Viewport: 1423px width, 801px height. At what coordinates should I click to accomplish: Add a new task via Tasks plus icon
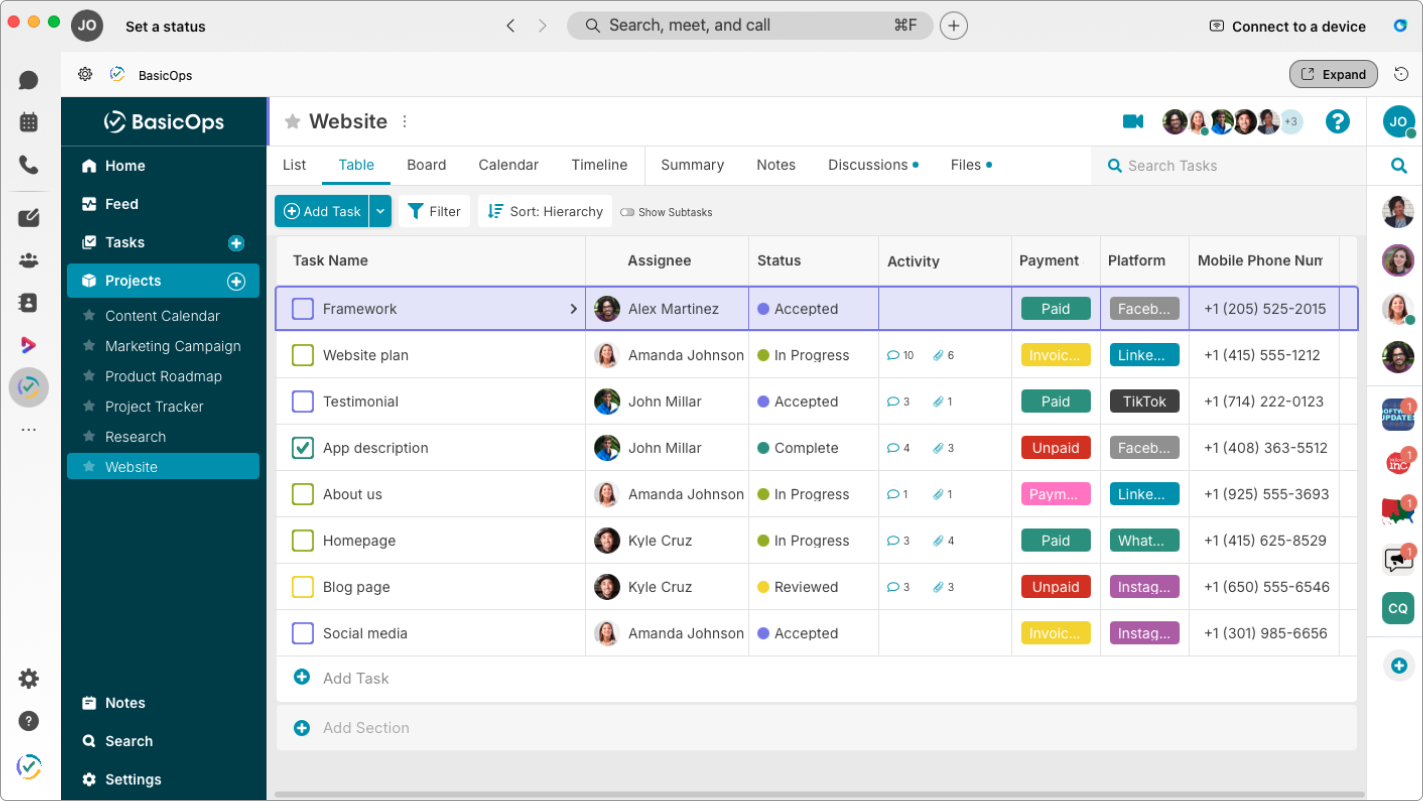pyautogui.click(x=236, y=243)
